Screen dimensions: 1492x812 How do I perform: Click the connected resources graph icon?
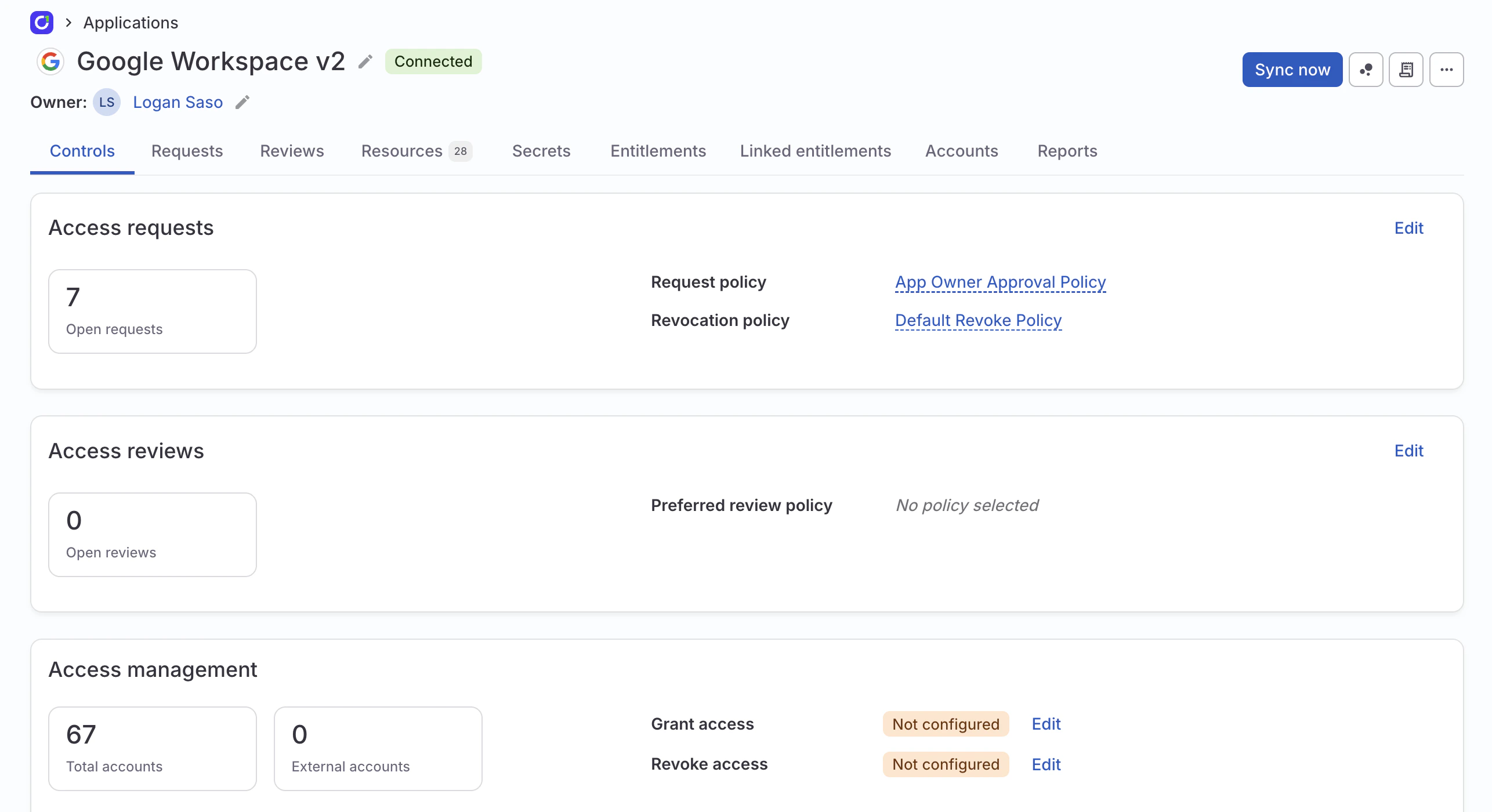tap(1366, 69)
